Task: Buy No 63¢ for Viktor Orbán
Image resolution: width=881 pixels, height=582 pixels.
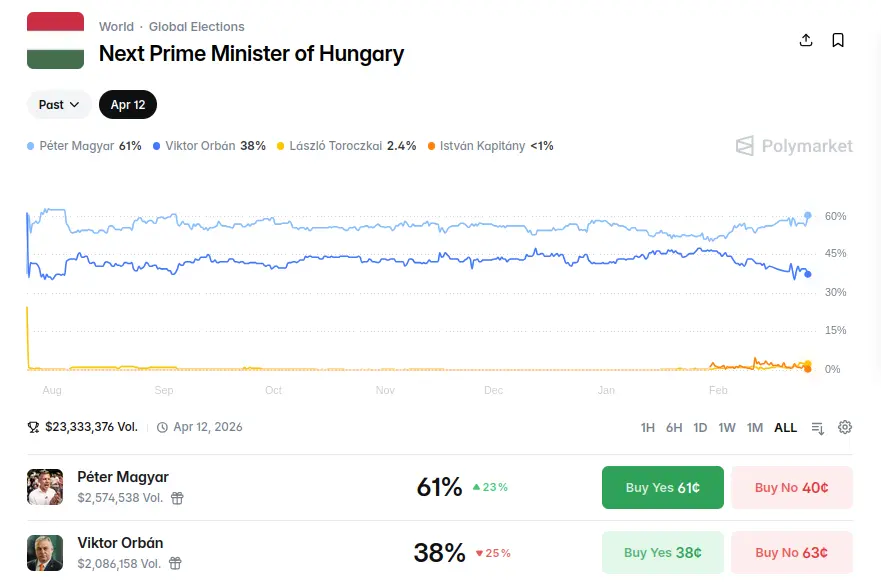Action: 791,552
